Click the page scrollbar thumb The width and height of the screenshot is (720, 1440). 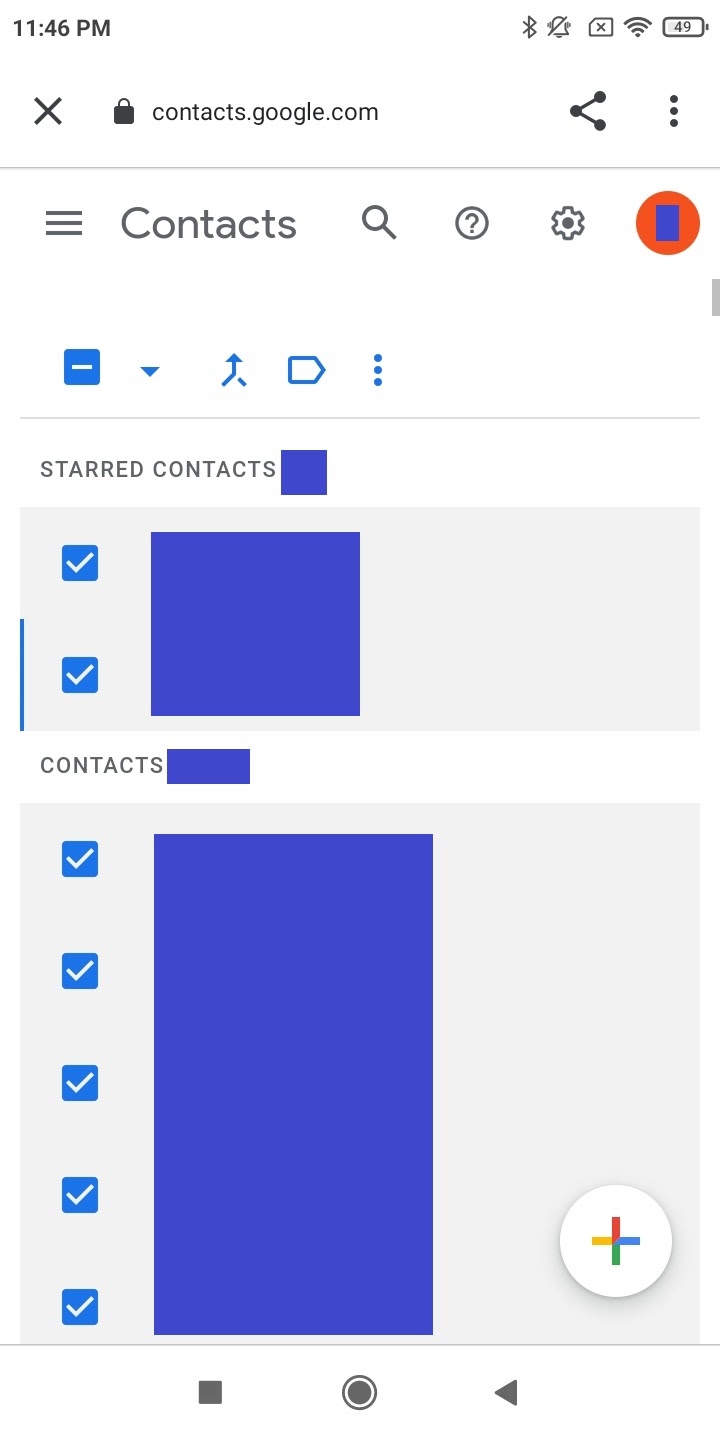[715, 298]
